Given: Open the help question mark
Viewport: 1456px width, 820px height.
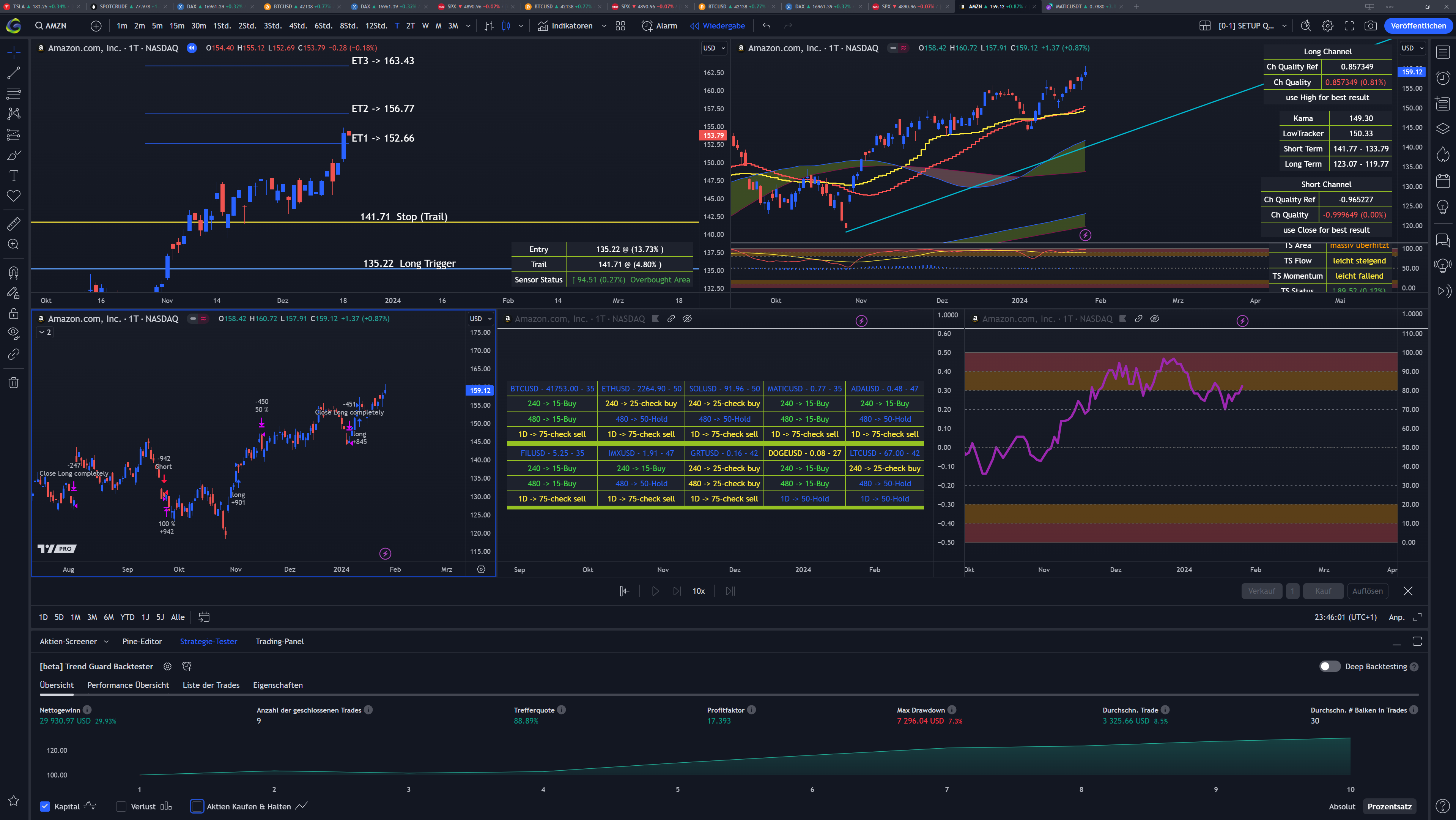Looking at the screenshot, I should point(1443,806).
